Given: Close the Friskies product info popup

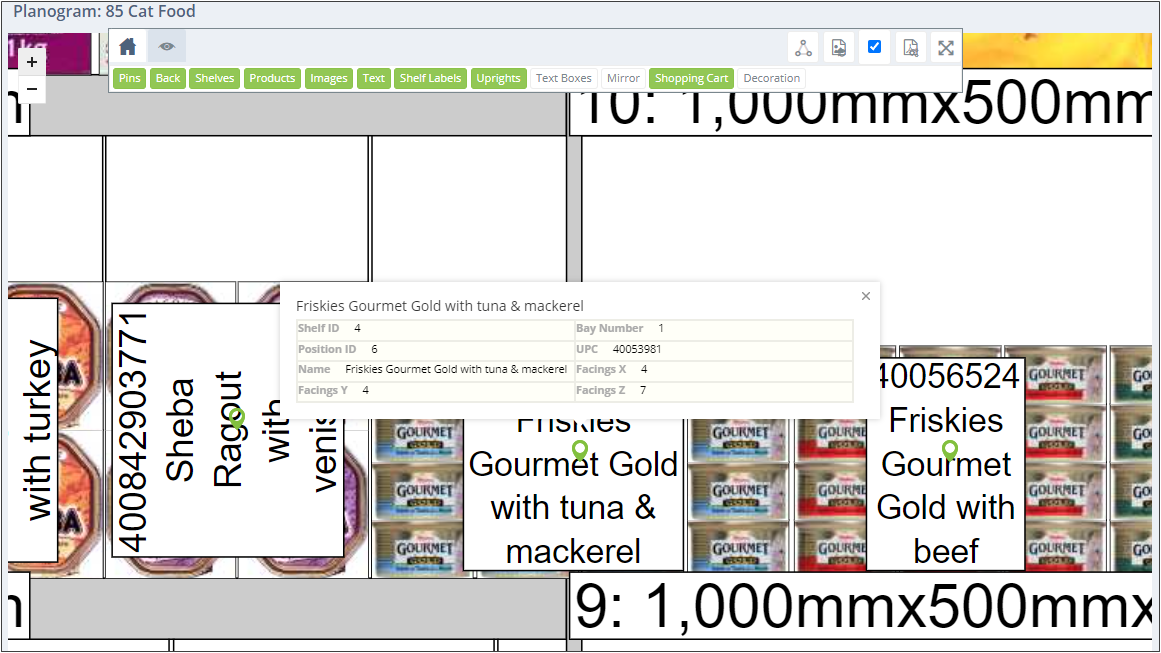Looking at the screenshot, I should click(x=866, y=296).
